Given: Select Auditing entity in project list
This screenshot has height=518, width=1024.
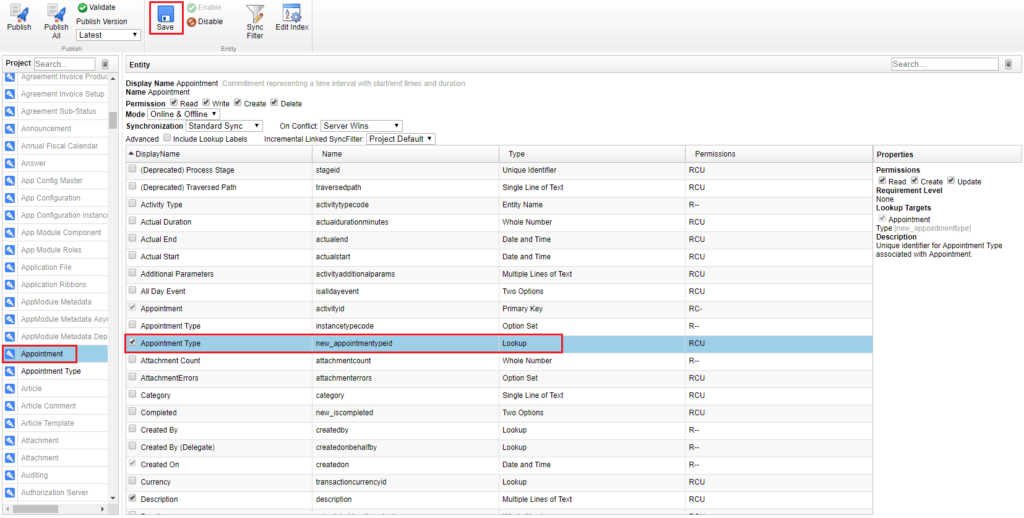Looking at the screenshot, I should [35, 475].
